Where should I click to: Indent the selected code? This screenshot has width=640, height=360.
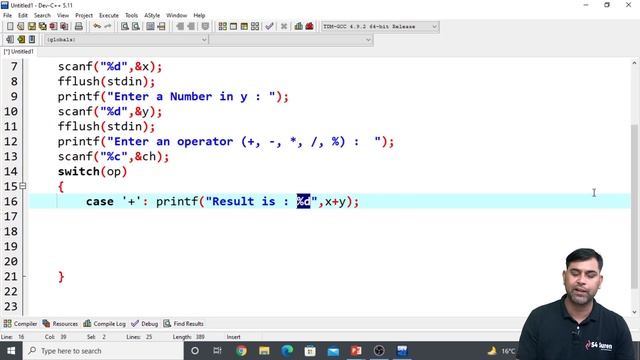[180, 27]
